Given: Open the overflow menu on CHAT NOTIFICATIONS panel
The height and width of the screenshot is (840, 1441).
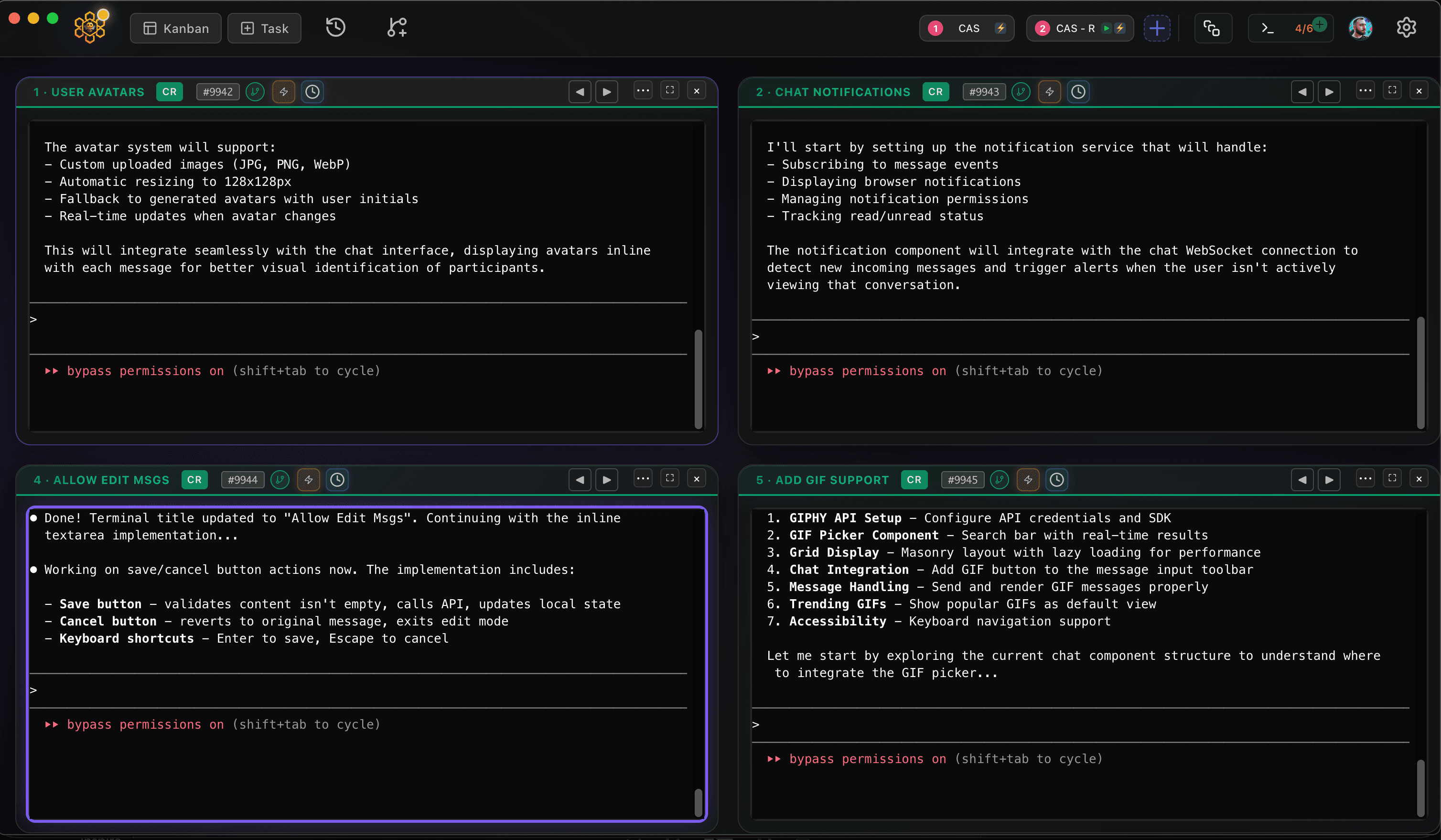Looking at the screenshot, I should click(x=1366, y=90).
